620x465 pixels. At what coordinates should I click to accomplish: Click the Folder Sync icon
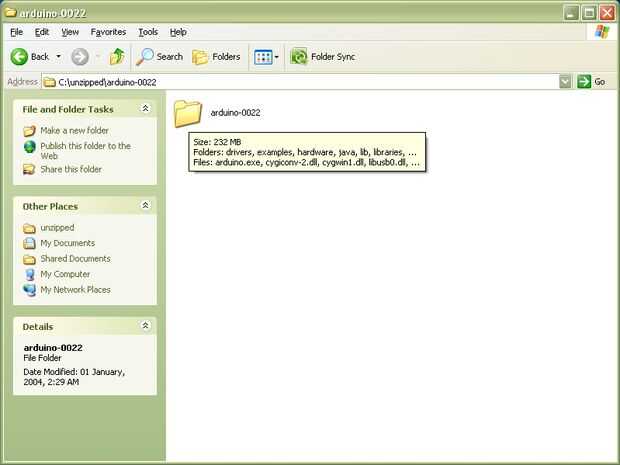point(299,57)
